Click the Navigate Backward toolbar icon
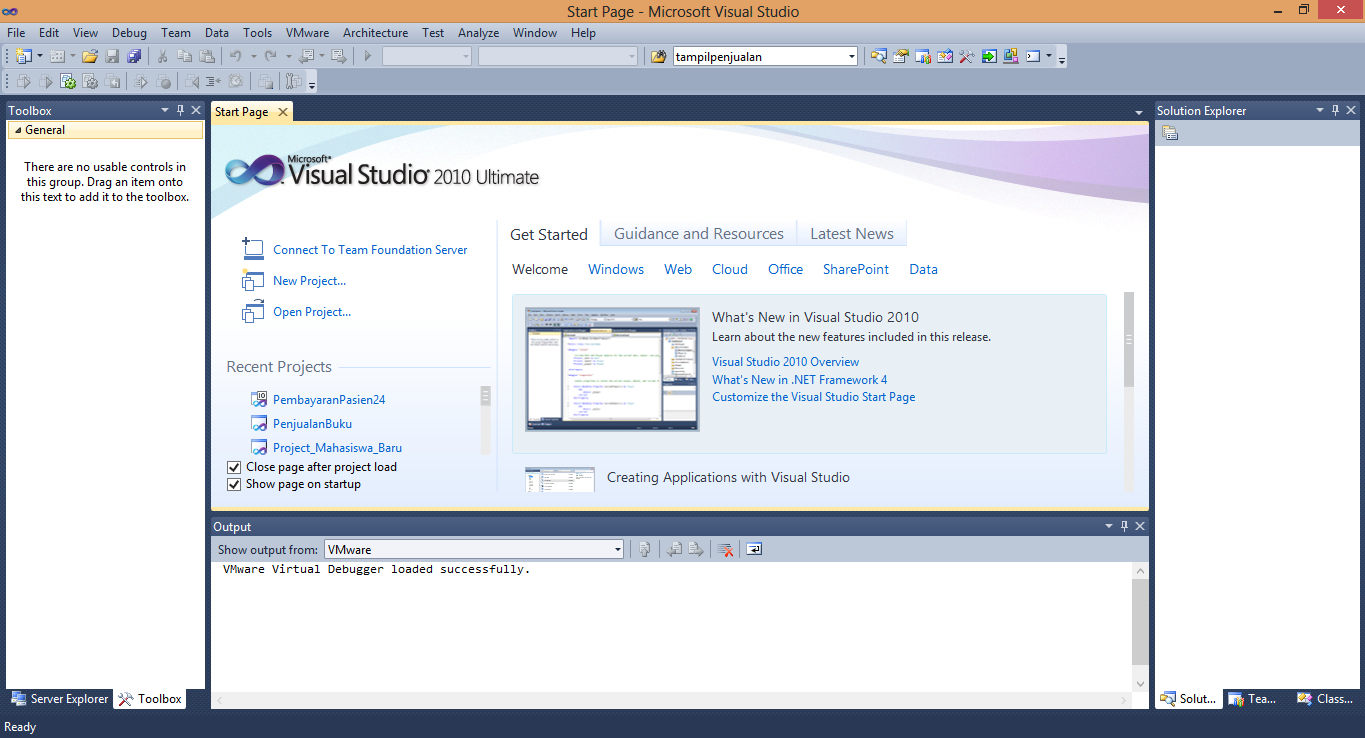 [306, 56]
